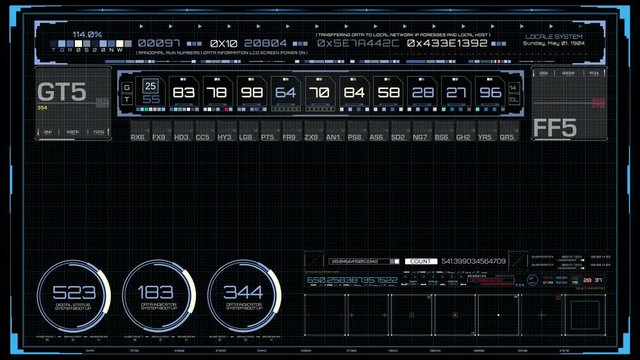Click the color block strip under 114.0%

click(91, 43)
